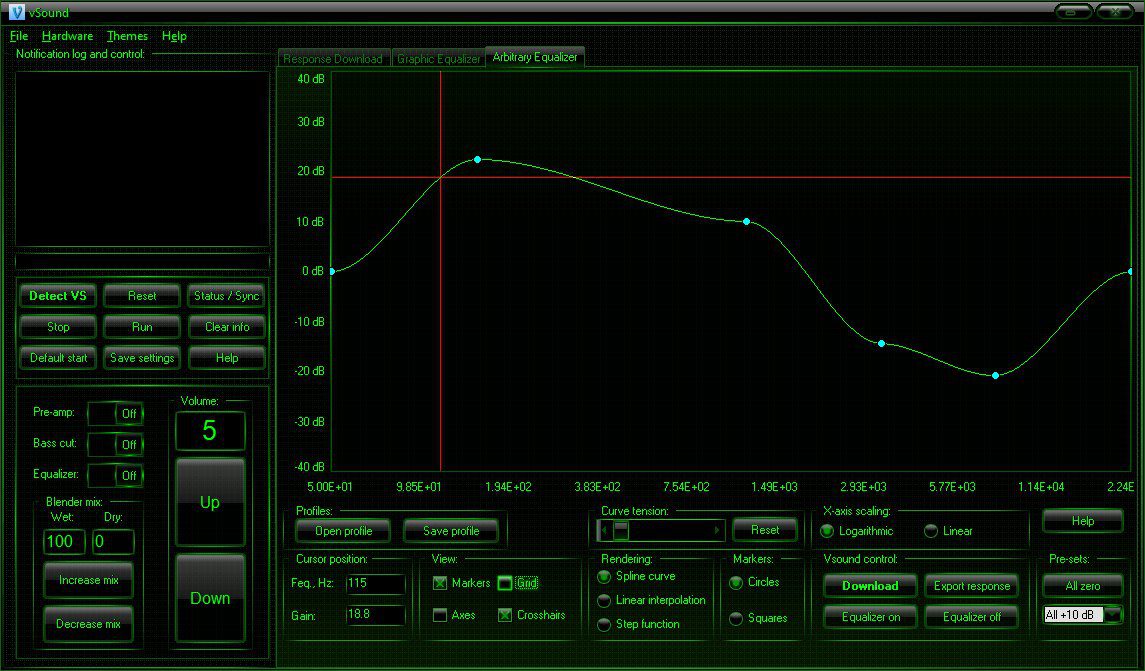Click the right arrow of Curve tension slider
The height and width of the screenshot is (671, 1145).
(717, 530)
